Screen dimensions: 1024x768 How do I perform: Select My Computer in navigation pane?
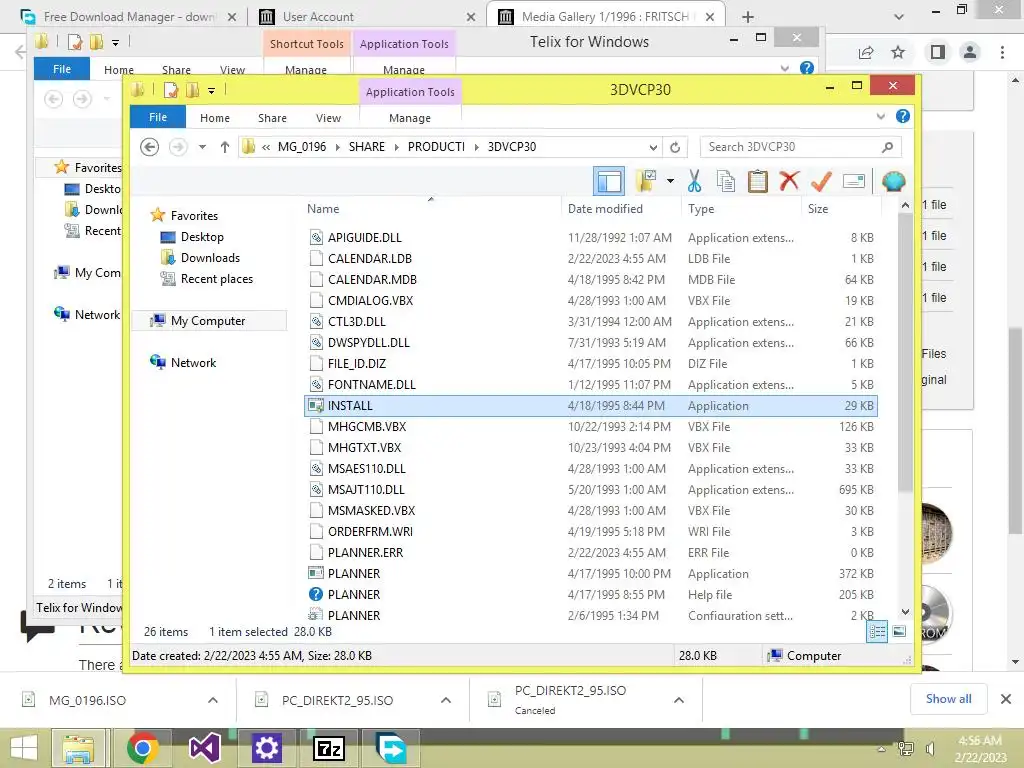(208, 321)
